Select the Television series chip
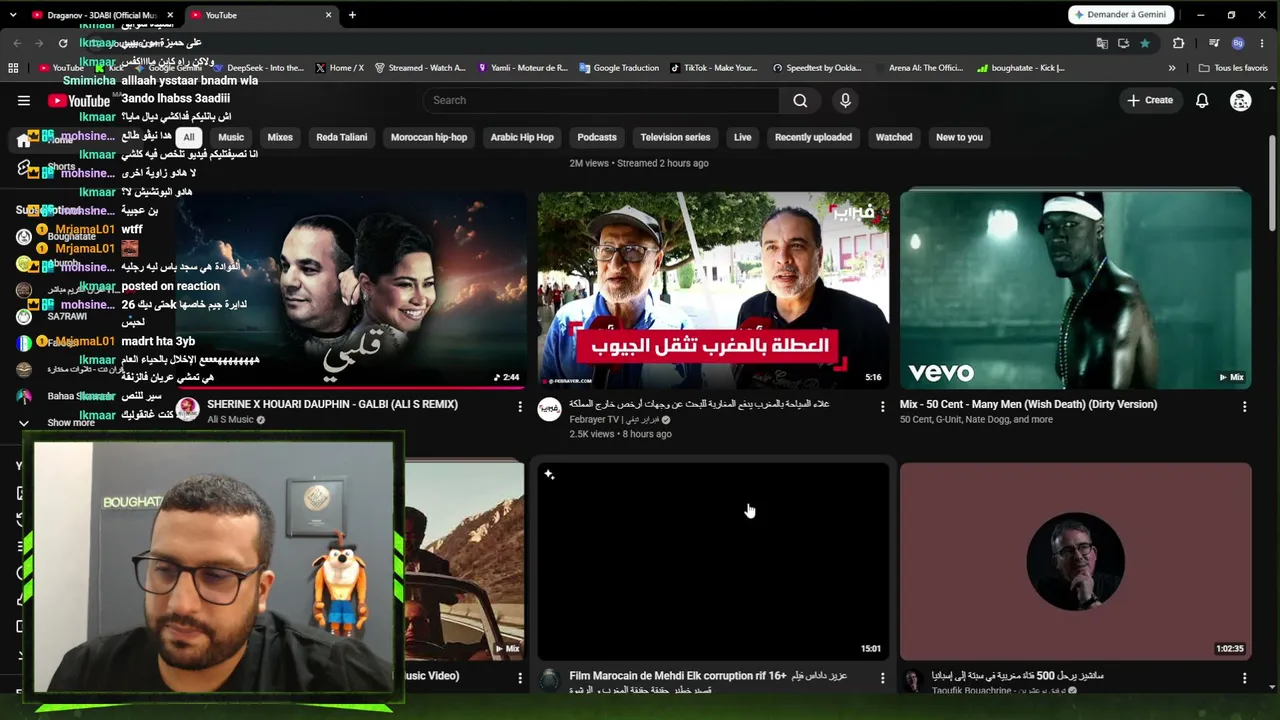 (675, 137)
